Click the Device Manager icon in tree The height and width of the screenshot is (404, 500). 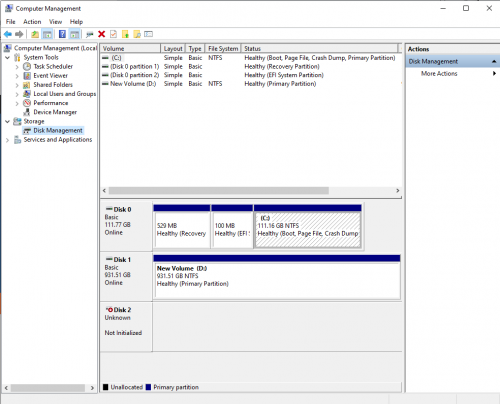coord(27,112)
